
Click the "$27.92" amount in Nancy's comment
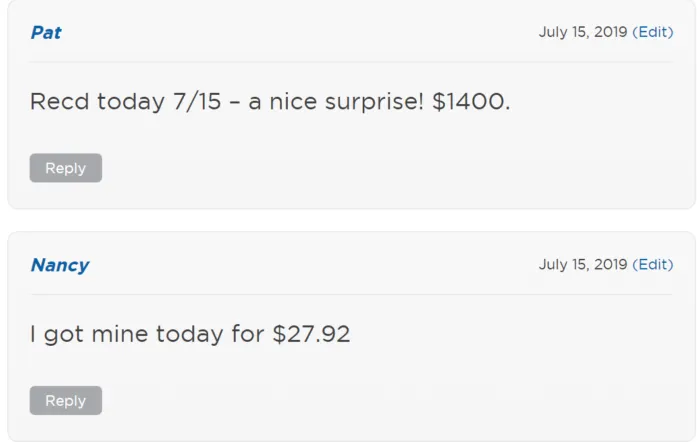click(x=311, y=334)
